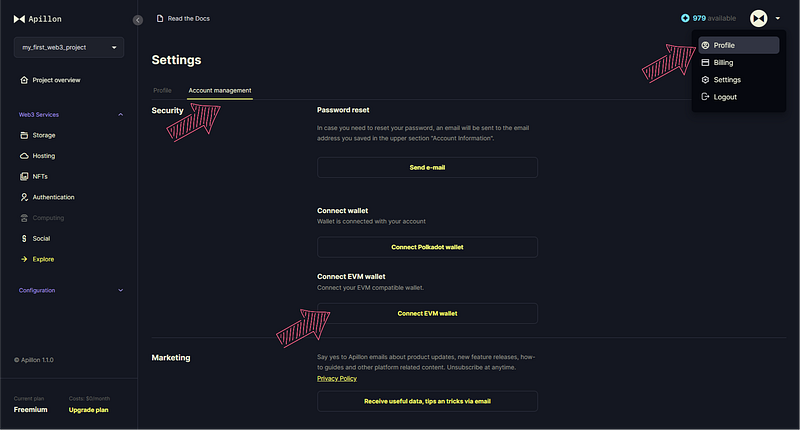Open Project overview home item
The width and height of the screenshot is (800, 430).
click(50, 80)
